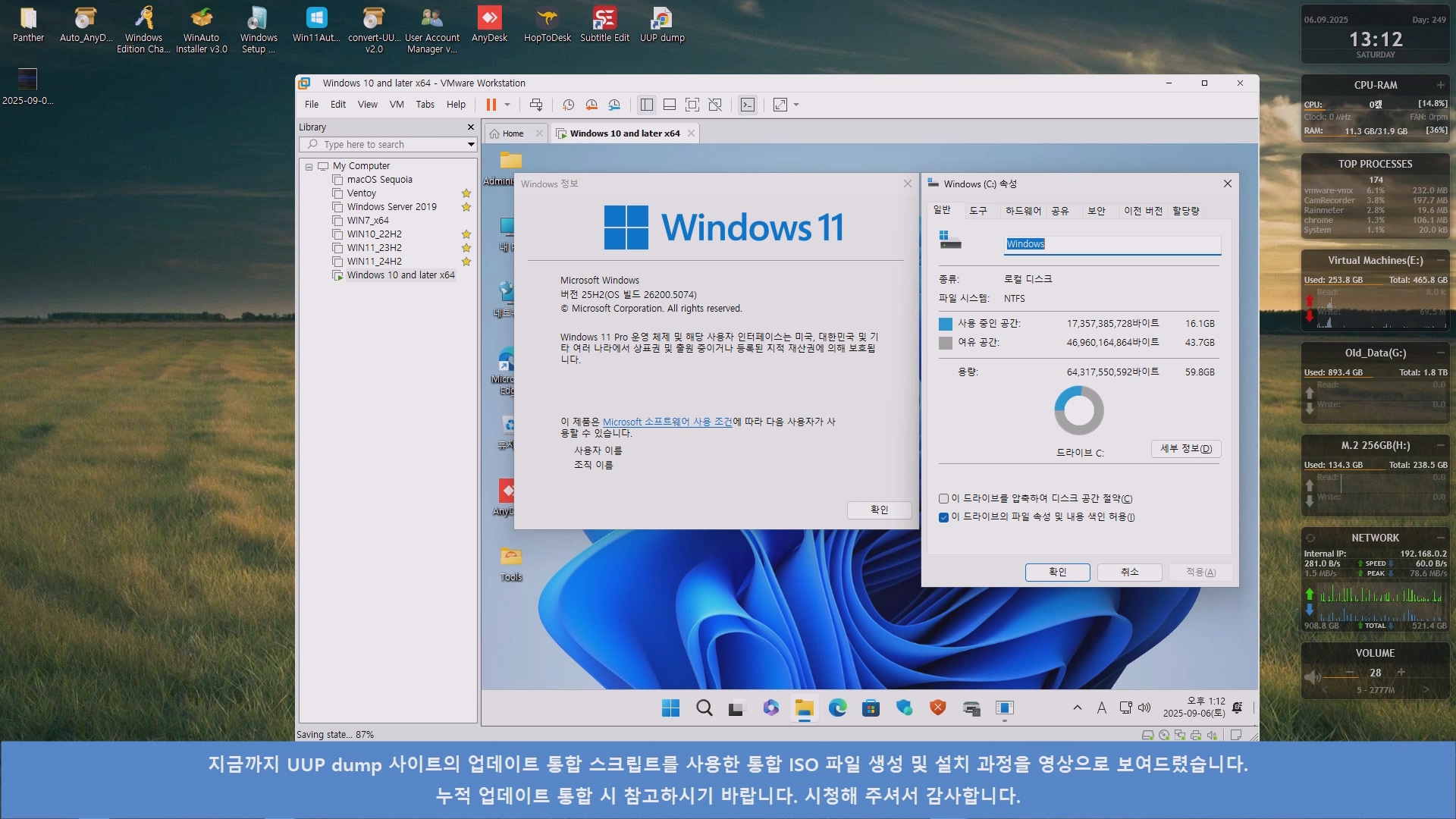The image size is (1456, 819).
Task: Uncheck the file content indexing checkbox
Action: click(x=943, y=517)
